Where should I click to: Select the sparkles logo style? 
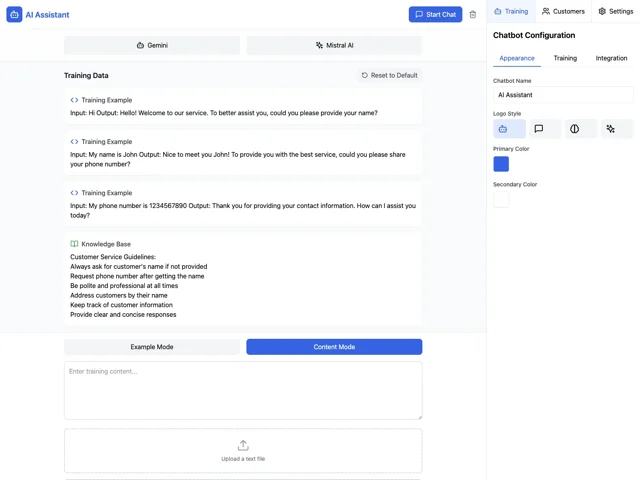click(617, 129)
